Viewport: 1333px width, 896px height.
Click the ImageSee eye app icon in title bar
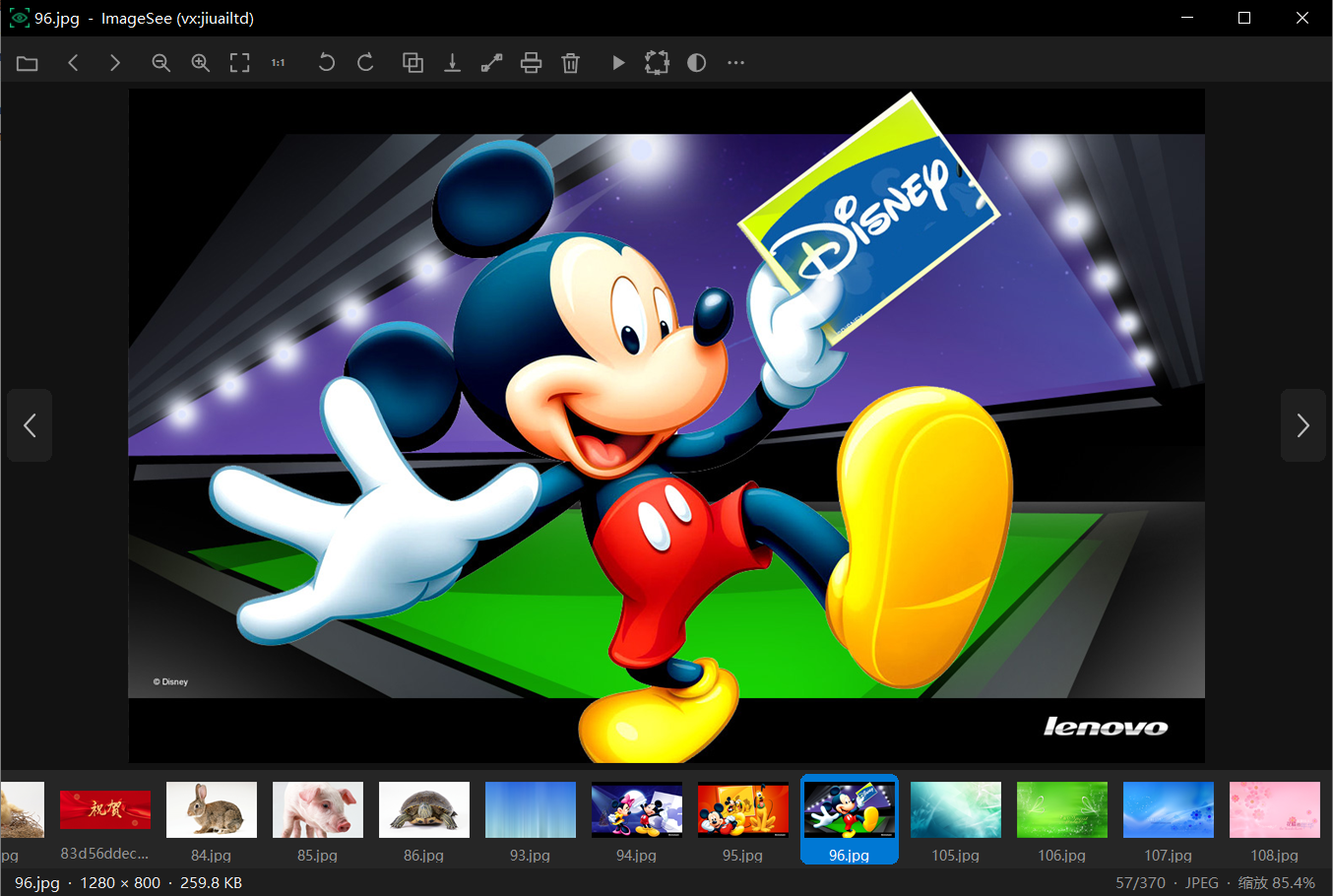click(x=19, y=18)
